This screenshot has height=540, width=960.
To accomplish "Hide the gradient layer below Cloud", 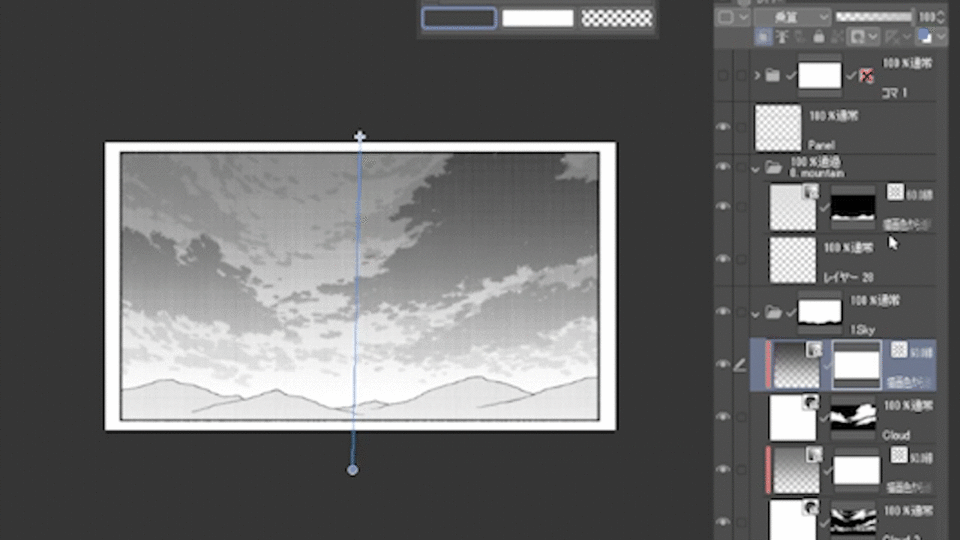I will tap(723, 470).
